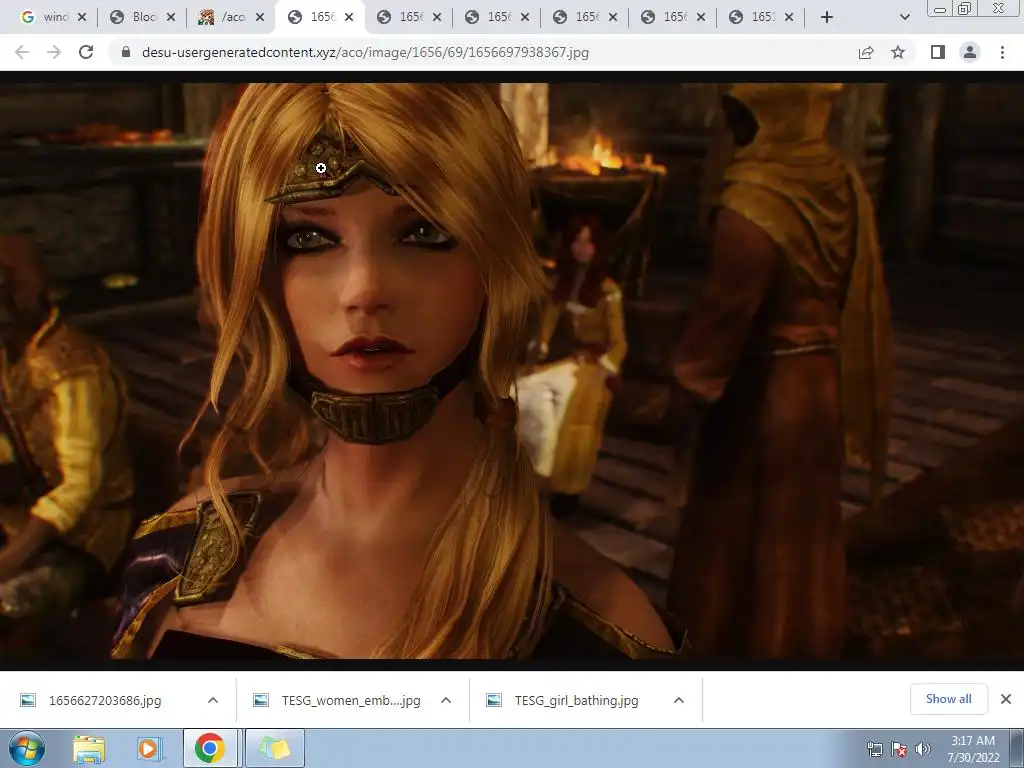Image resolution: width=1024 pixels, height=768 pixels.
Task: Open the Chrome profile menu
Action: tap(970, 52)
